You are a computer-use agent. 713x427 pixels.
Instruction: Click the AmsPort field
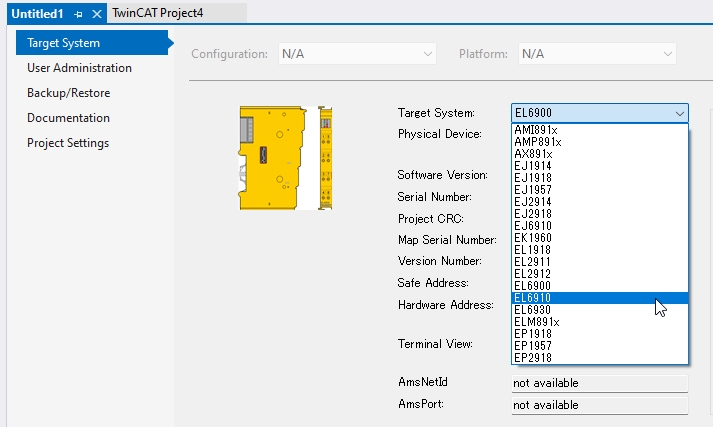pos(600,405)
